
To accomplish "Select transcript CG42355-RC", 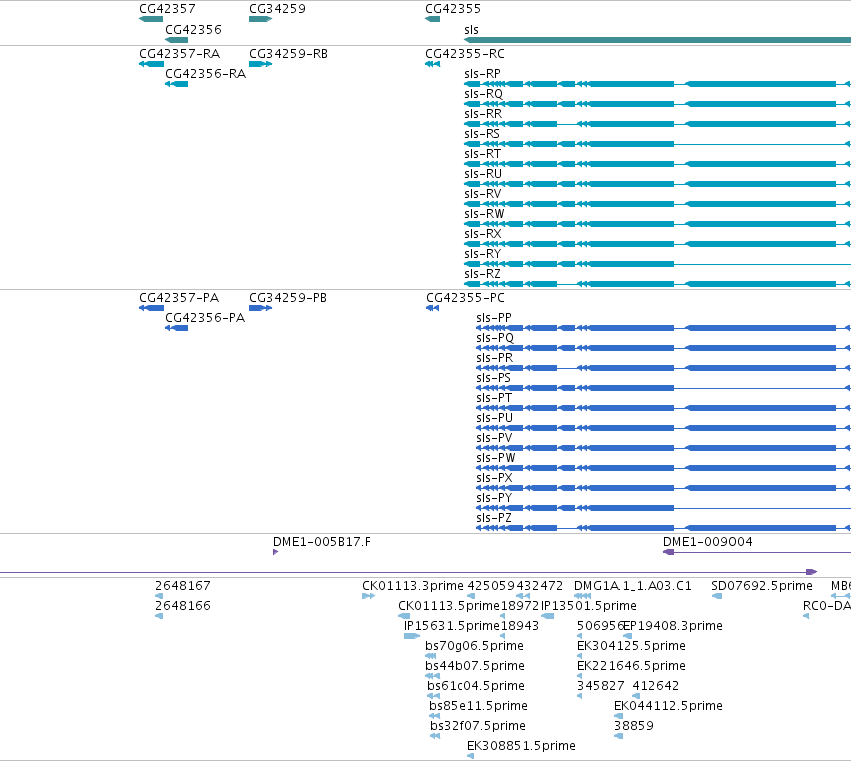I will tap(465, 54).
